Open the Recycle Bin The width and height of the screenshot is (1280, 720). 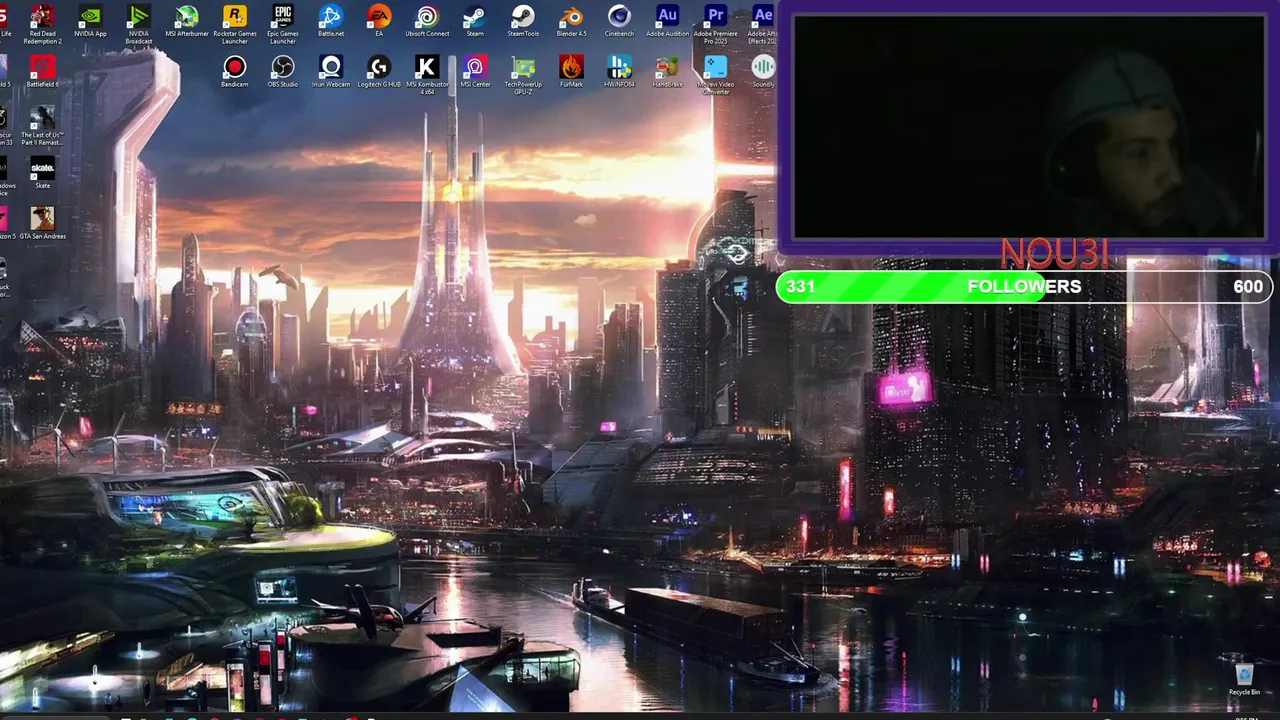tap(1244, 680)
